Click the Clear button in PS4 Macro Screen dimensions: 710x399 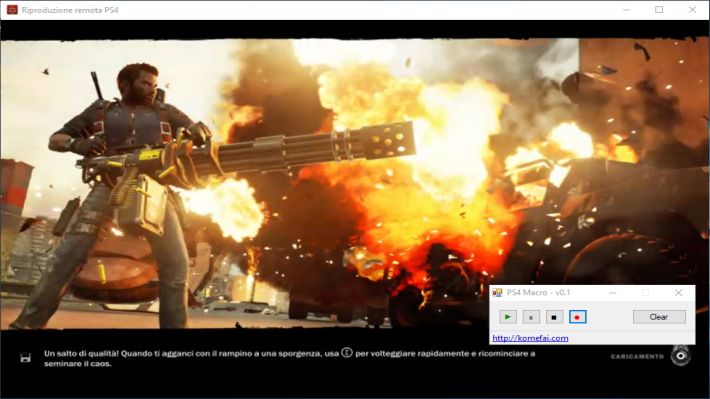659,317
